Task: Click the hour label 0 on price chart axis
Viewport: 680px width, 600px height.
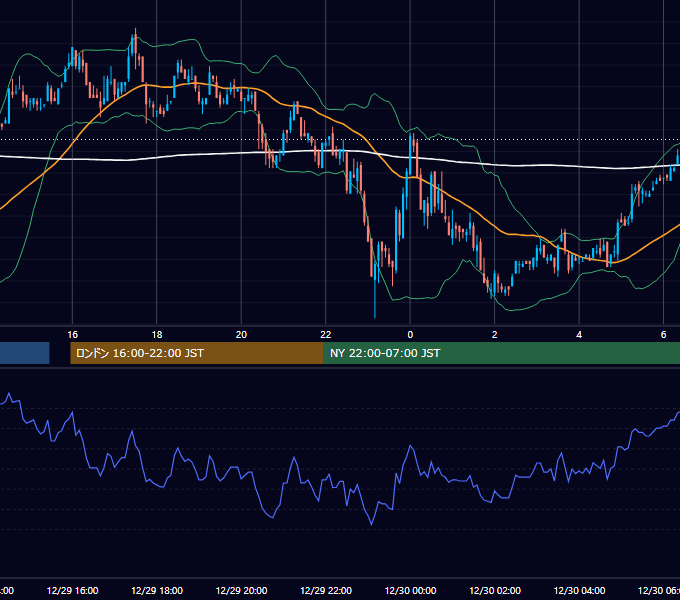Action: (x=410, y=335)
